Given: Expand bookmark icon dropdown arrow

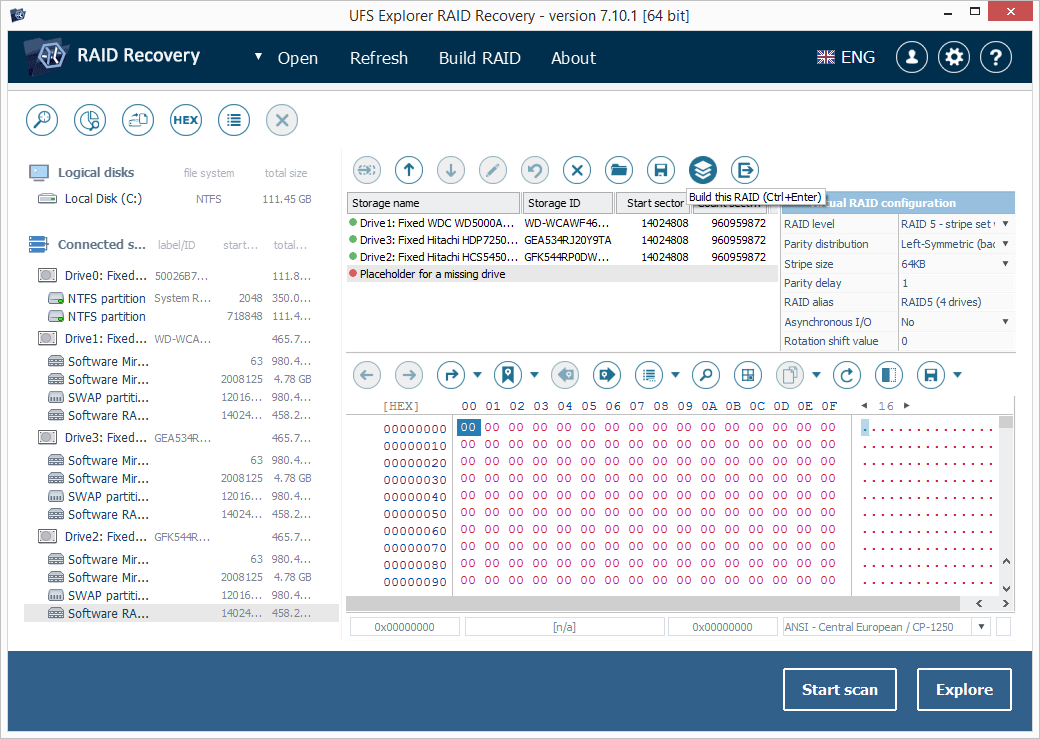Looking at the screenshot, I should point(535,375).
